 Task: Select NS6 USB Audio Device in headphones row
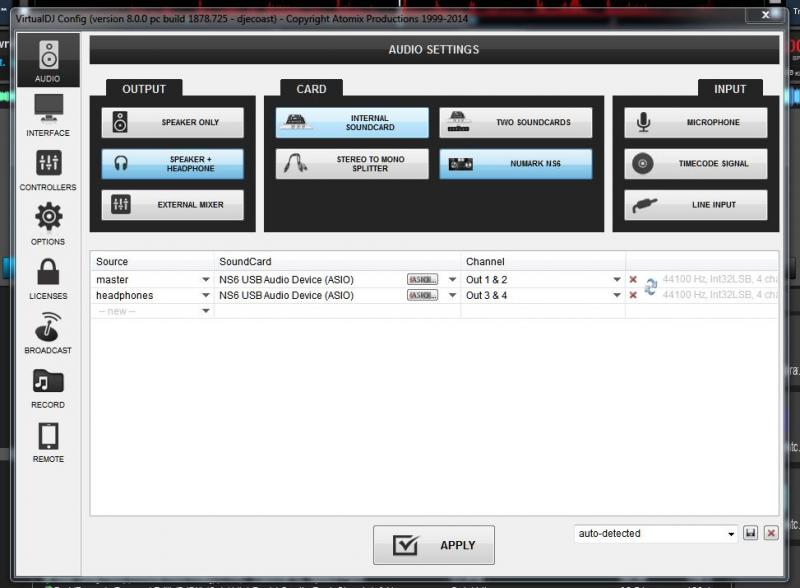pyautogui.click(x=286, y=296)
